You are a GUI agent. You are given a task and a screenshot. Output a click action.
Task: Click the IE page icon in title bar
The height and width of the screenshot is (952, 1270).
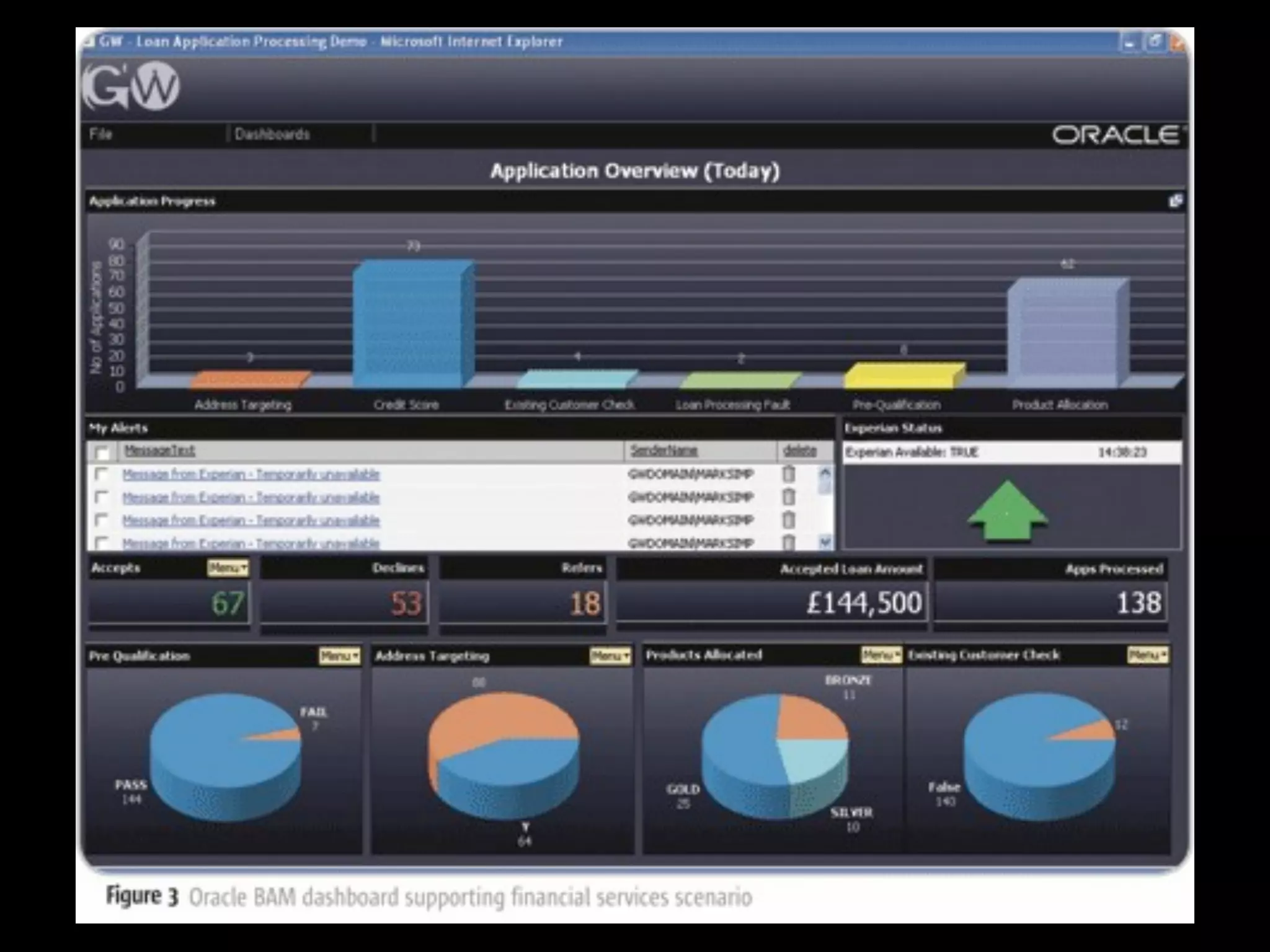[90, 42]
